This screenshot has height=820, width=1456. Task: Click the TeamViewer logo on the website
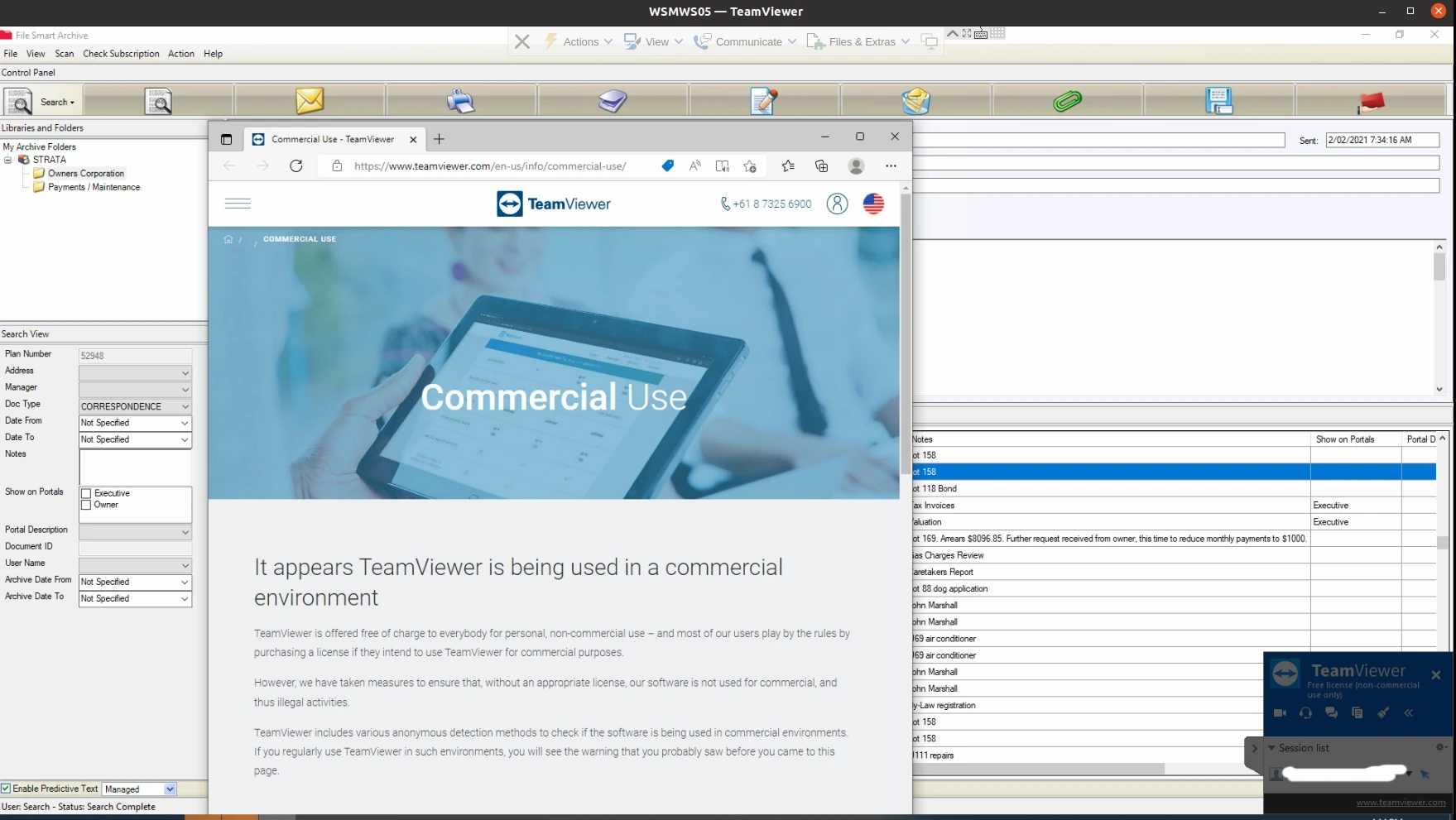554,204
